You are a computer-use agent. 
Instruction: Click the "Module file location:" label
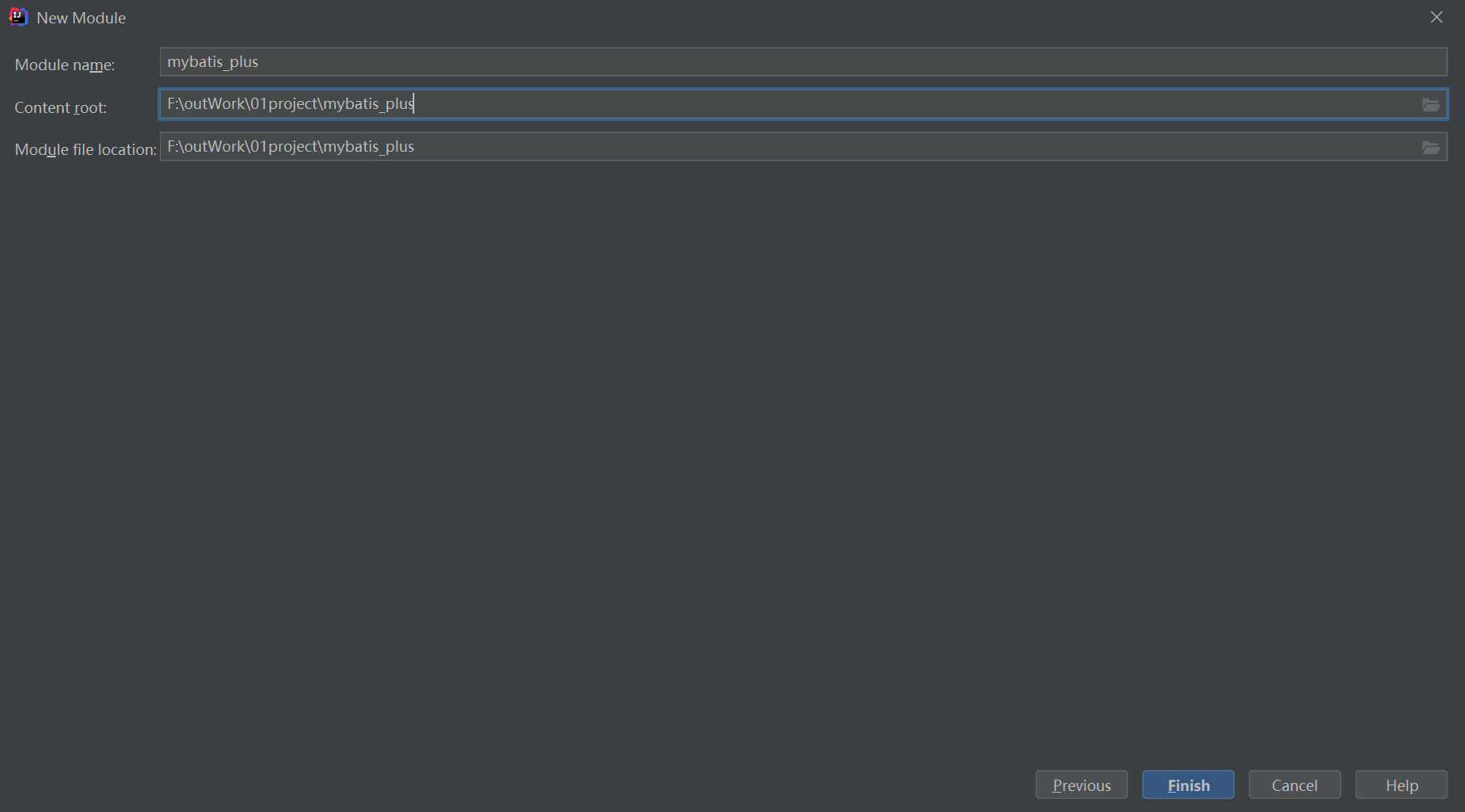coord(86,149)
